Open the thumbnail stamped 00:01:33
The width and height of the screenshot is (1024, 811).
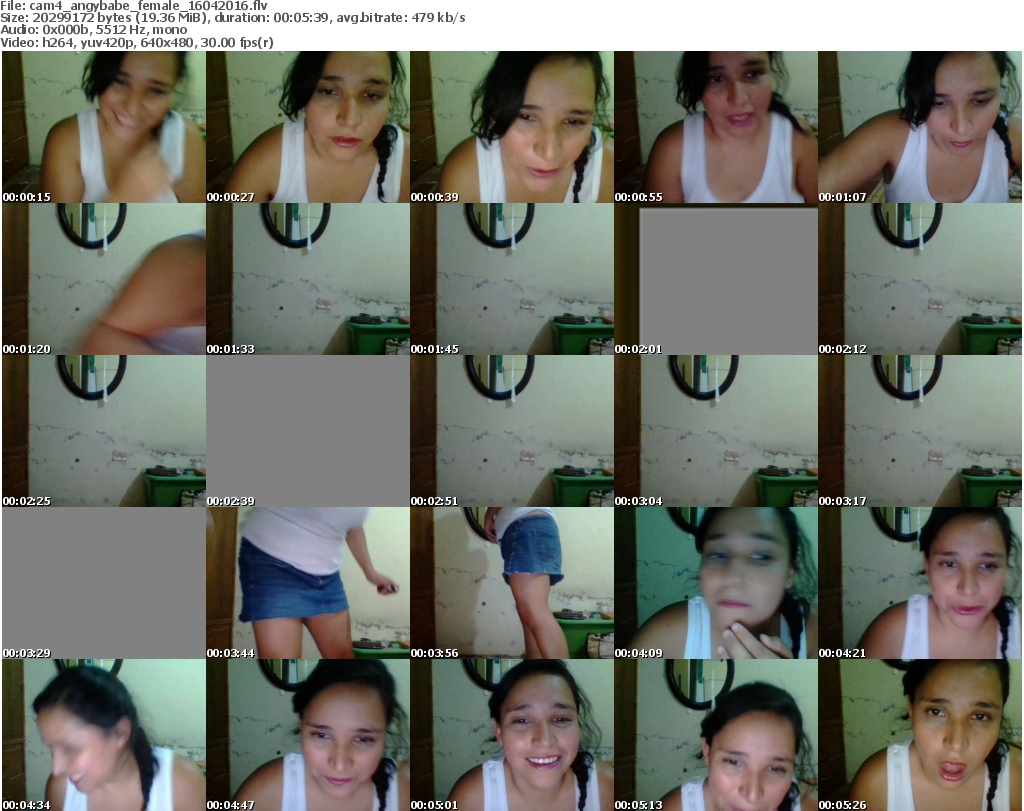point(308,279)
